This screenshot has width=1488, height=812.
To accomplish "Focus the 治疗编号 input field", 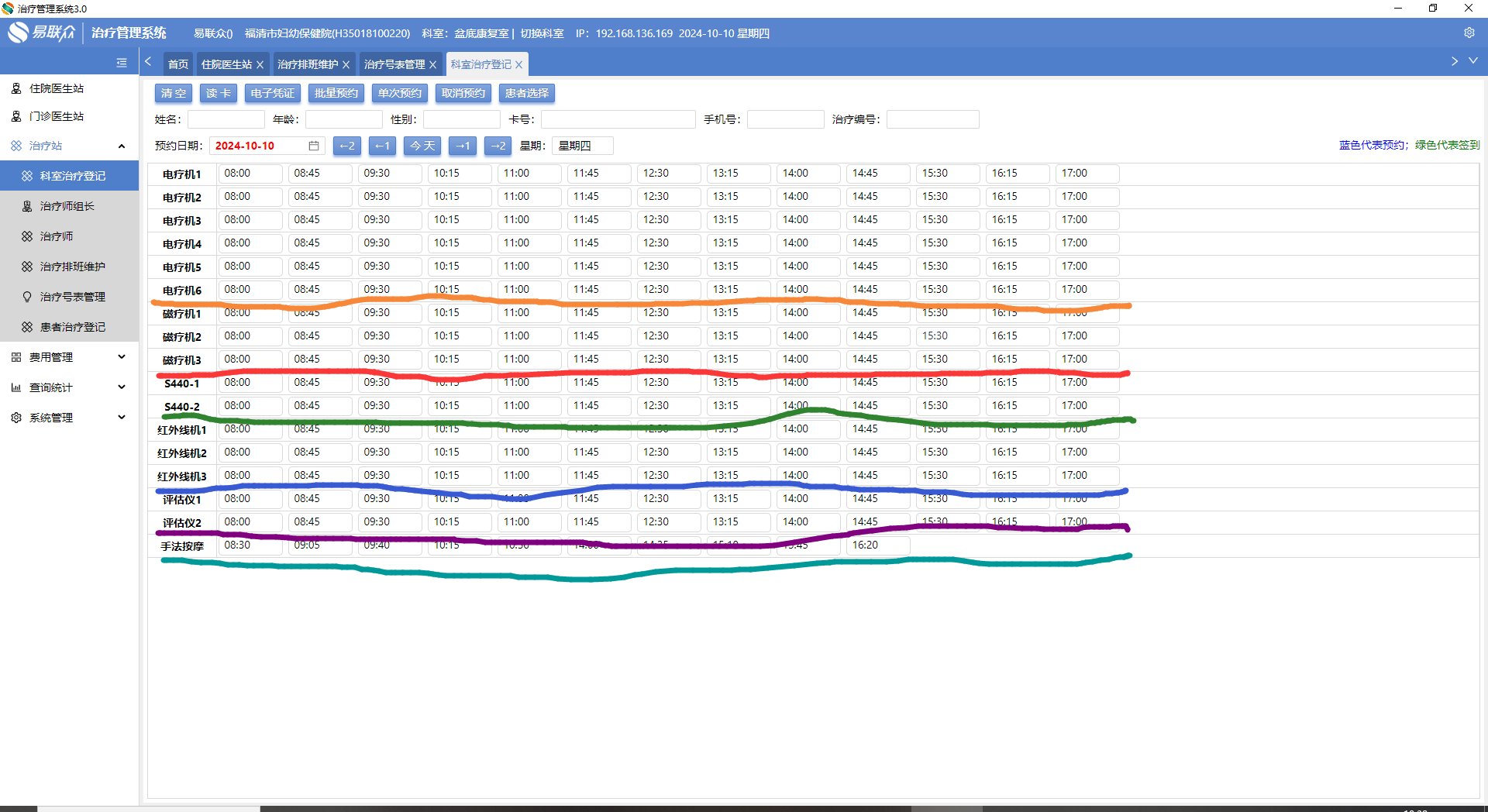I will (933, 119).
